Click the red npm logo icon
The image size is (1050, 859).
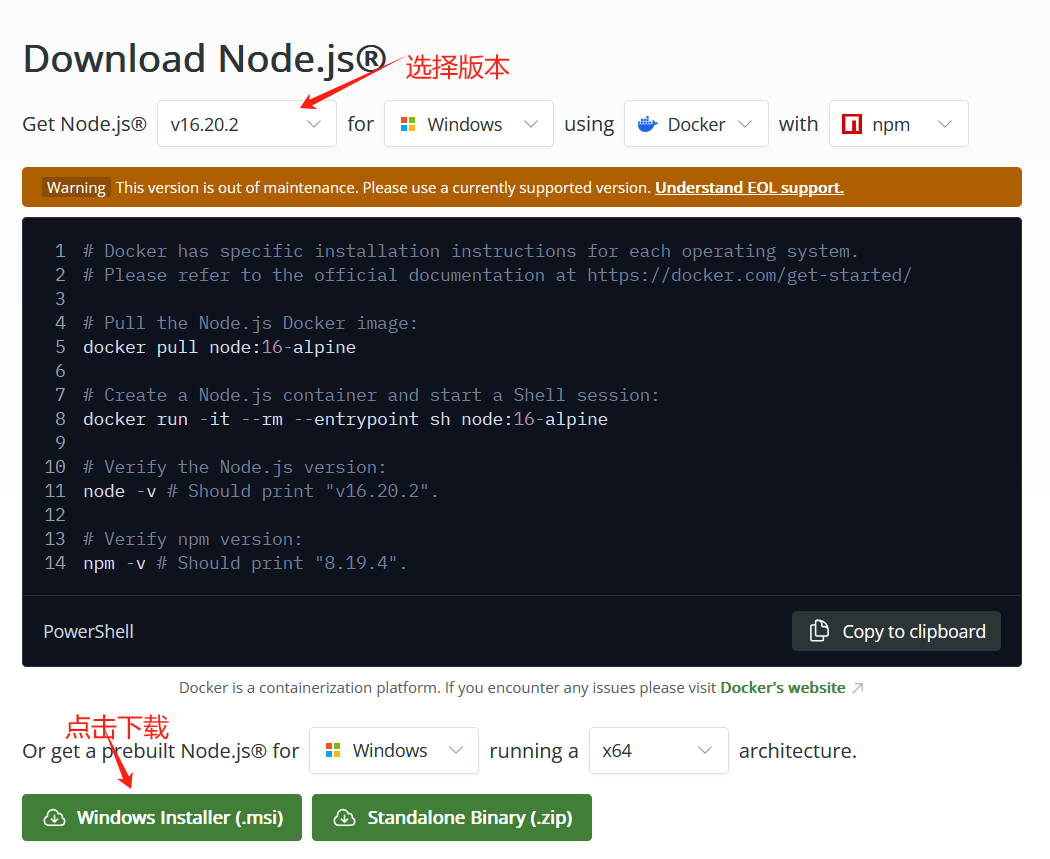(852, 124)
